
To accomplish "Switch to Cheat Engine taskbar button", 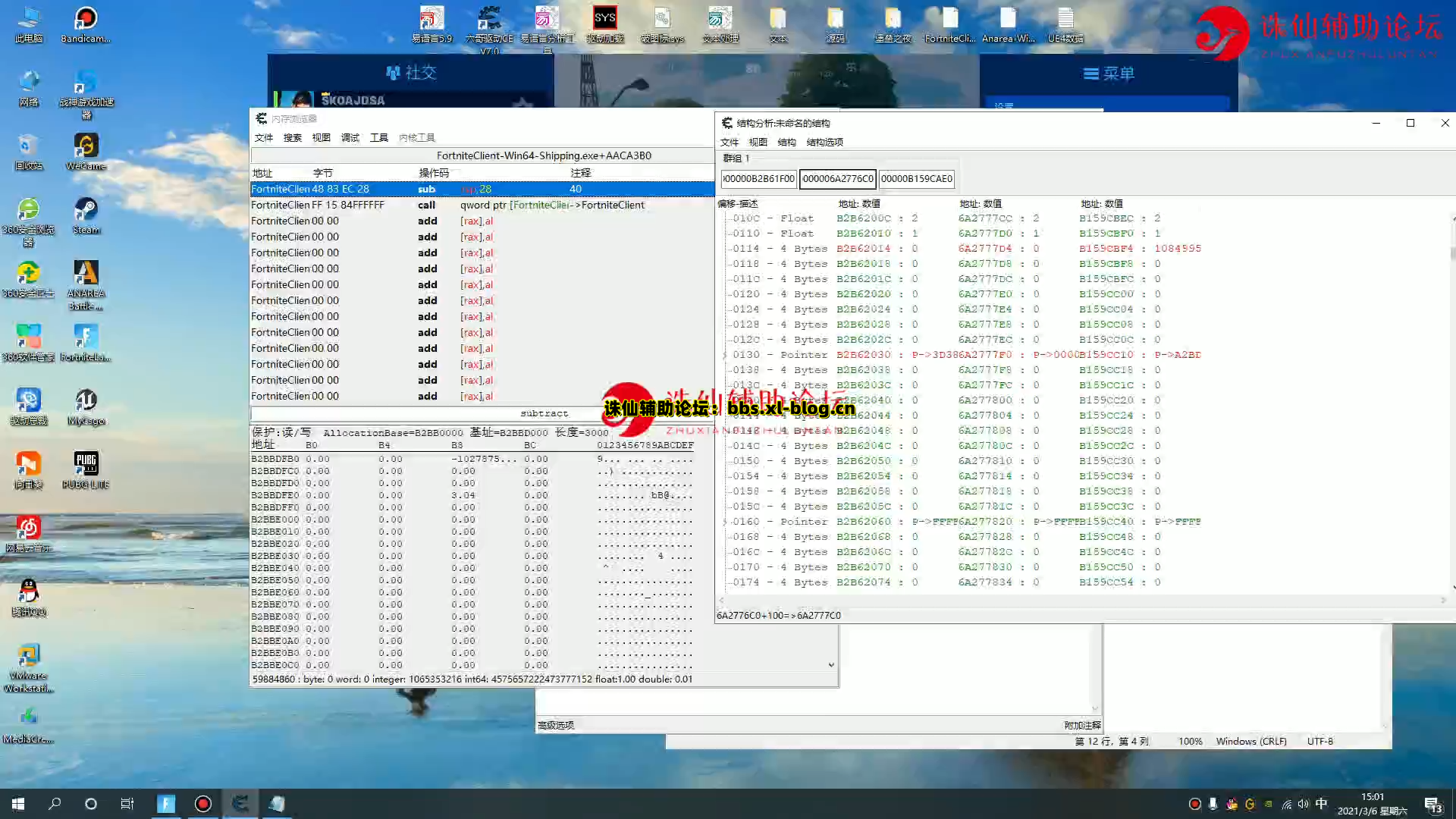I will pyautogui.click(x=240, y=804).
